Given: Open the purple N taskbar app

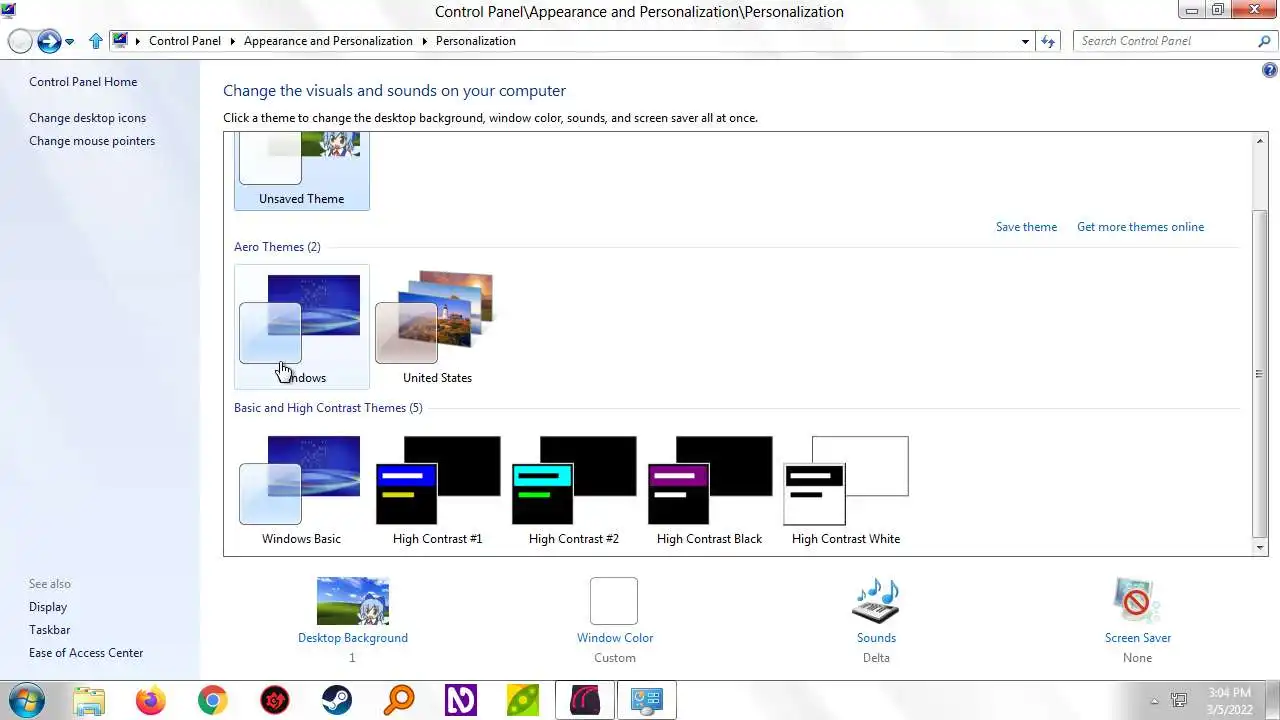Looking at the screenshot, I should (x=460, y=701).
